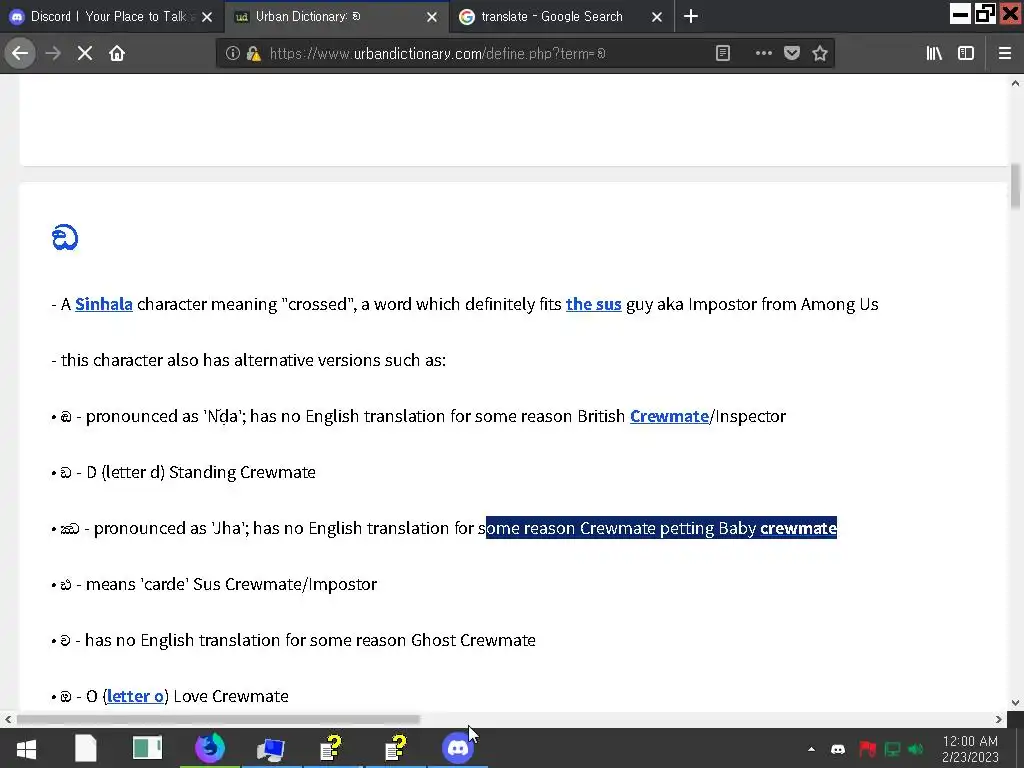Toggle reader view in address bar
Screen dimensions: 1024x768
point(722,54)
